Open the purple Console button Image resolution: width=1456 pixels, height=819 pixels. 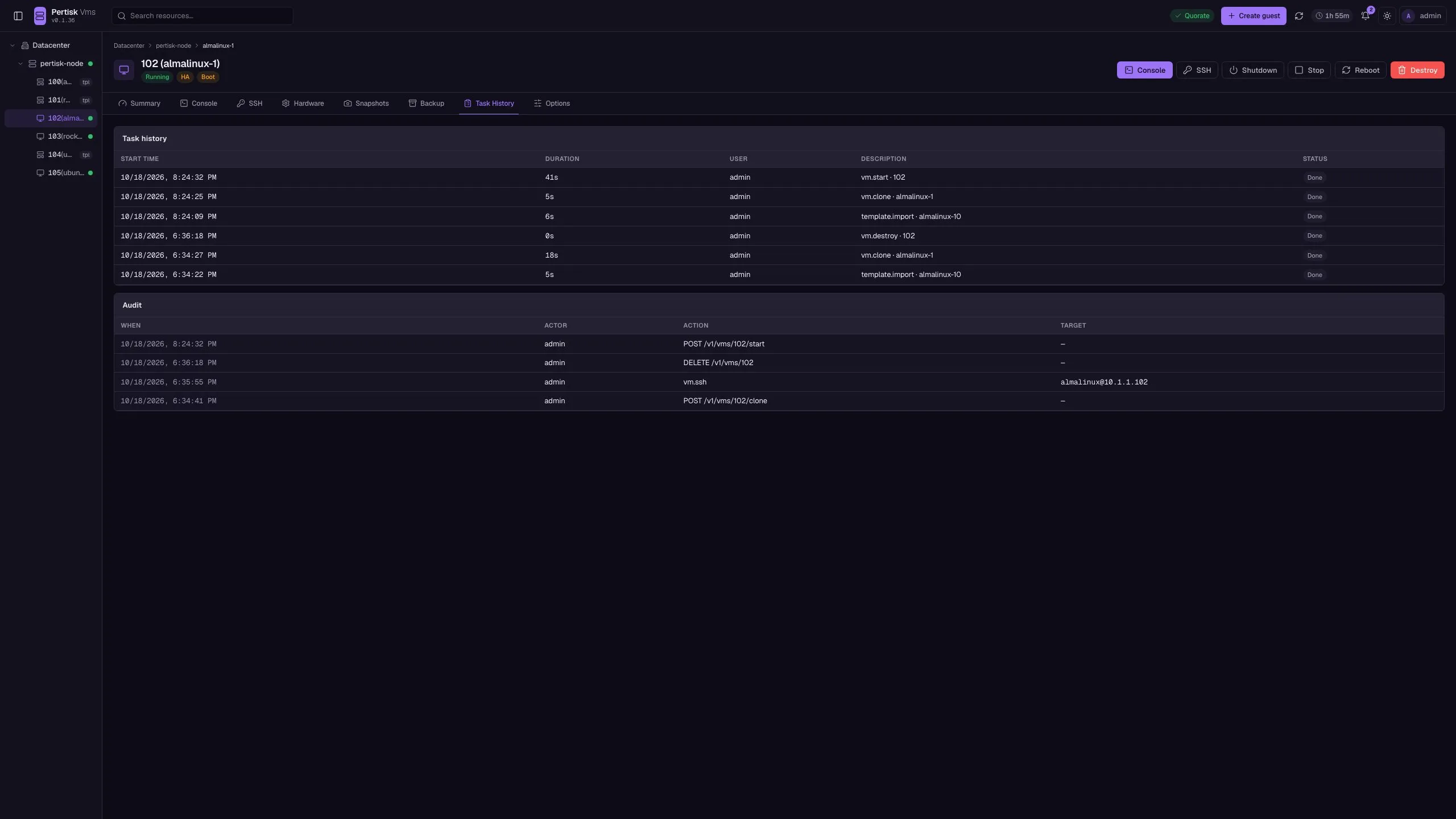(x=1144, y=70)
